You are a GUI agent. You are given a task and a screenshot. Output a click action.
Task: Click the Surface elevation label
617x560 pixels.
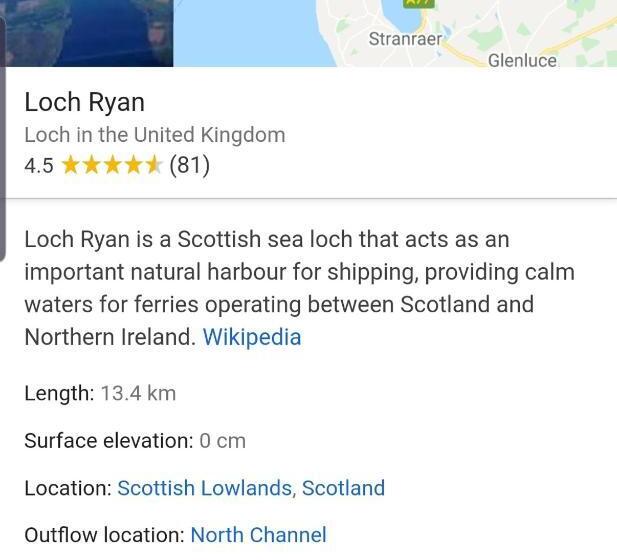pyautogui.click(x=108, y=441)
